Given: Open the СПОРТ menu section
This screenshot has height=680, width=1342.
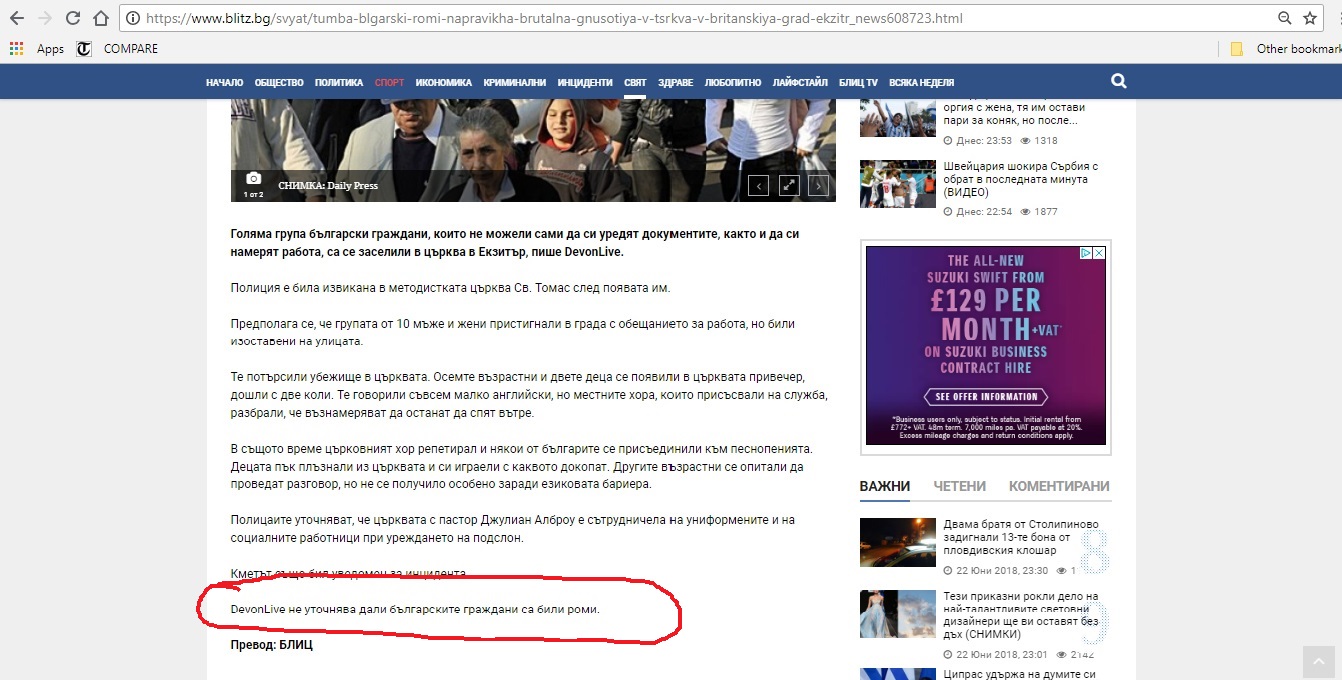Looking at the screenshot, I should coord(389,83).
